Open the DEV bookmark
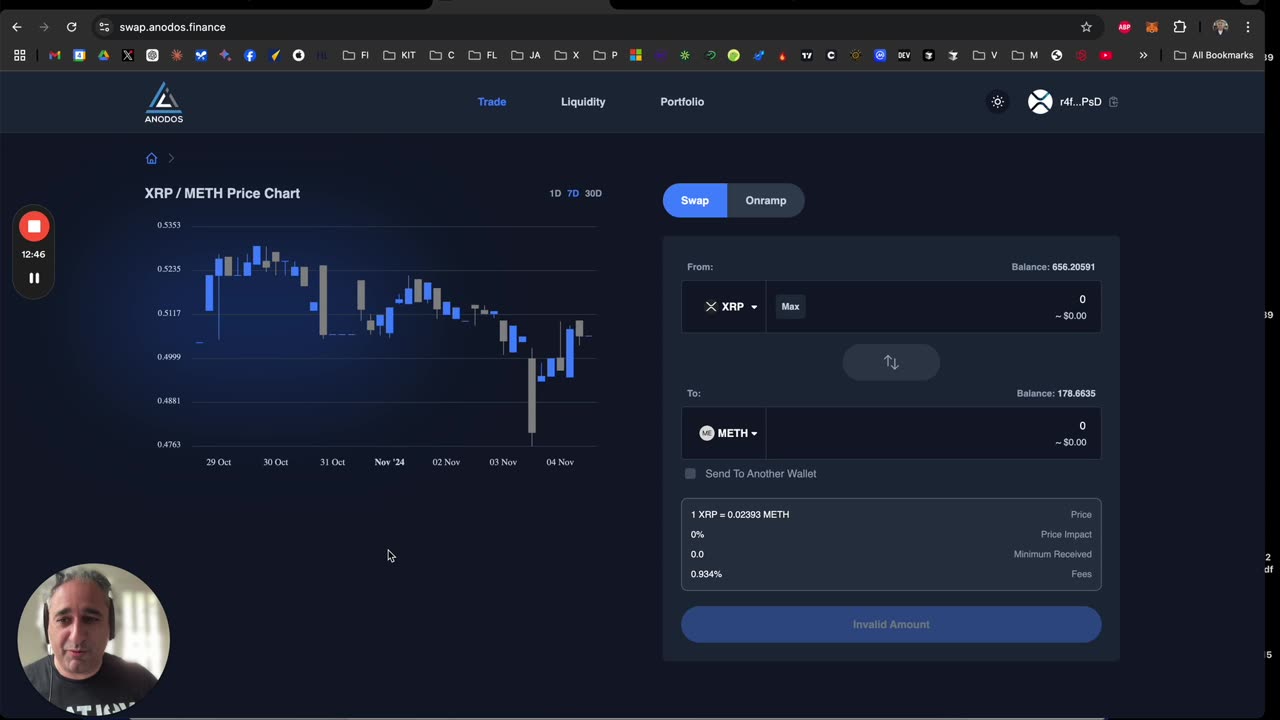Image resolution: width=1280 pixels, height=720 pixels. [904, 55]
